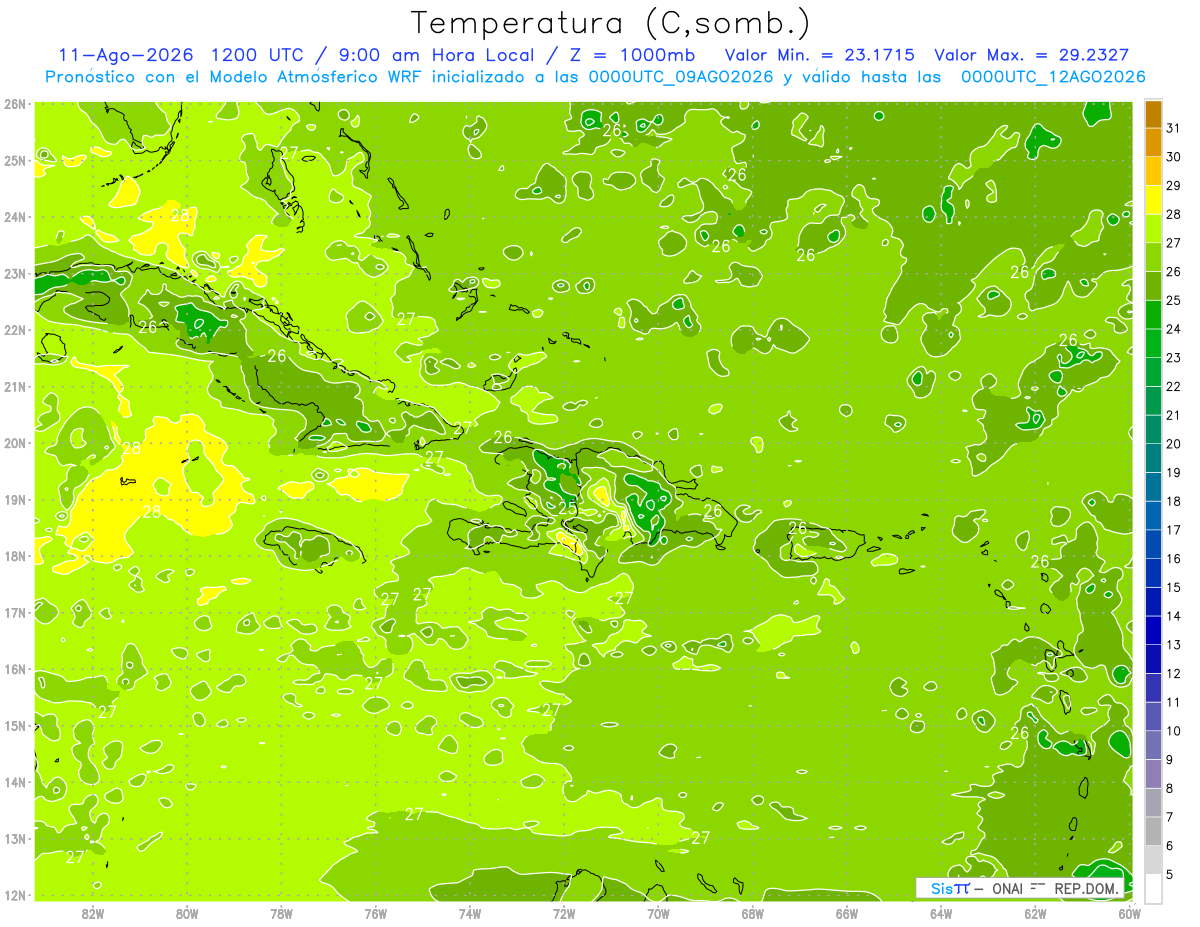Click the '23N' latitude axis label
This screenshot has height=927, width=1200.
click(x=16, y=273)
